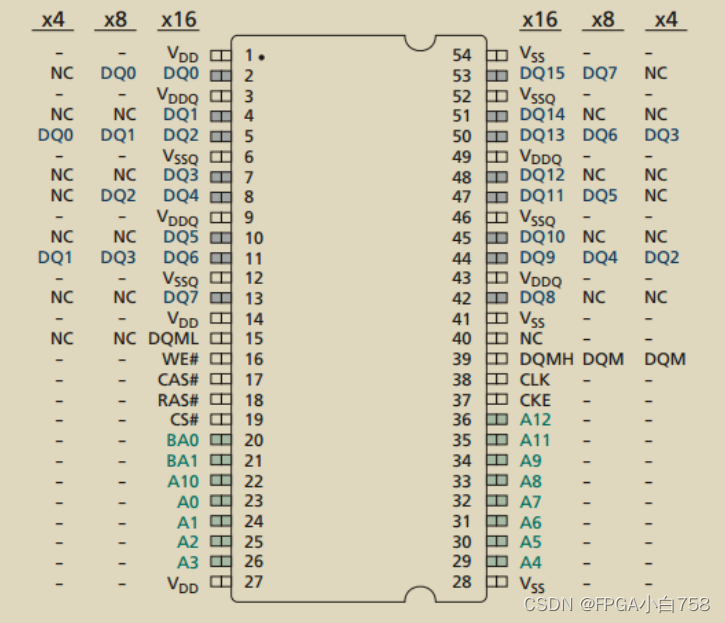This screenshot has width=725, height=623.
Task: Click pin number 22 label
Action: [x=254, y=481]
